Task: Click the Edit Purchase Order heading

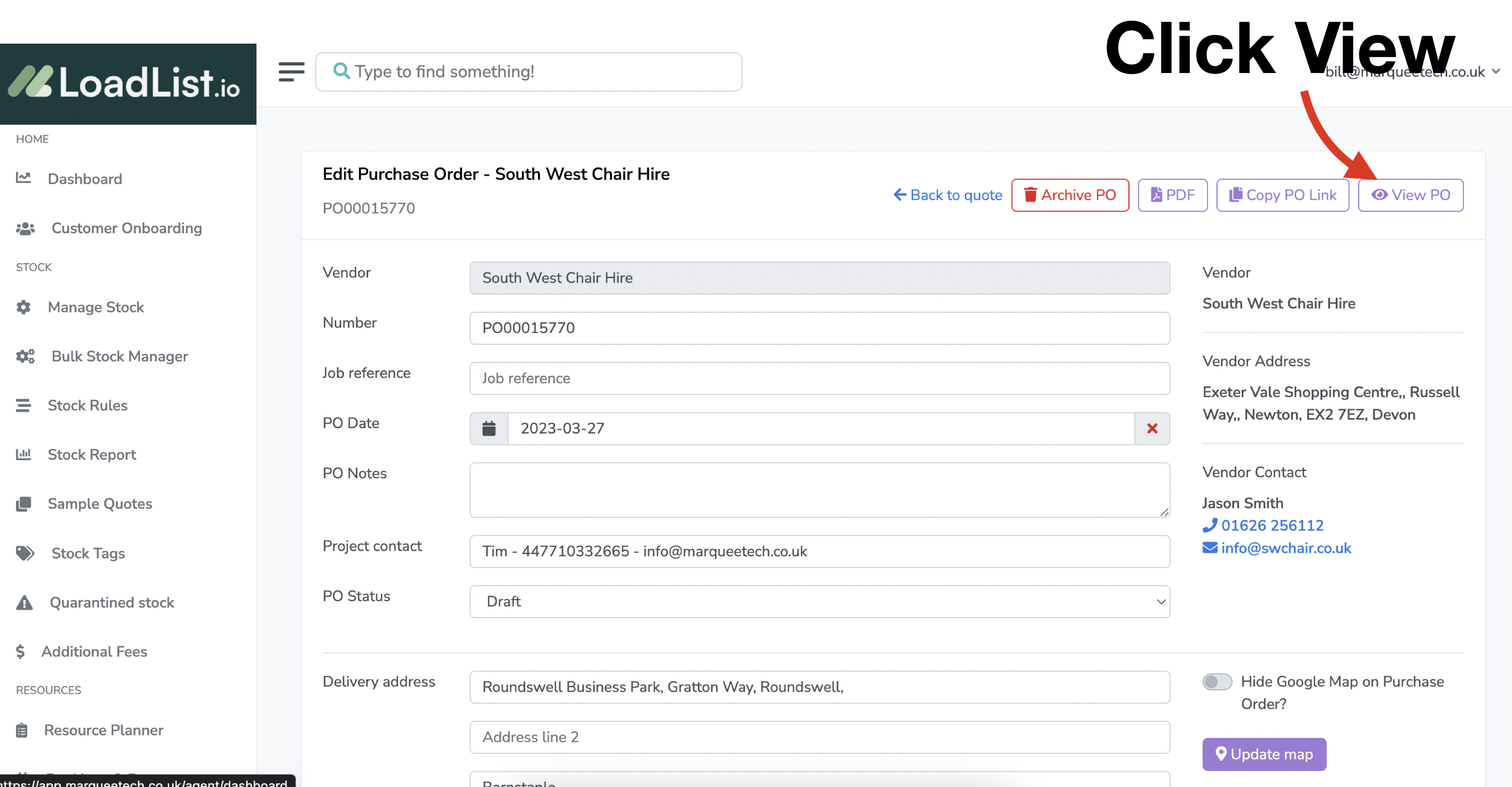Action: (496, 174)
